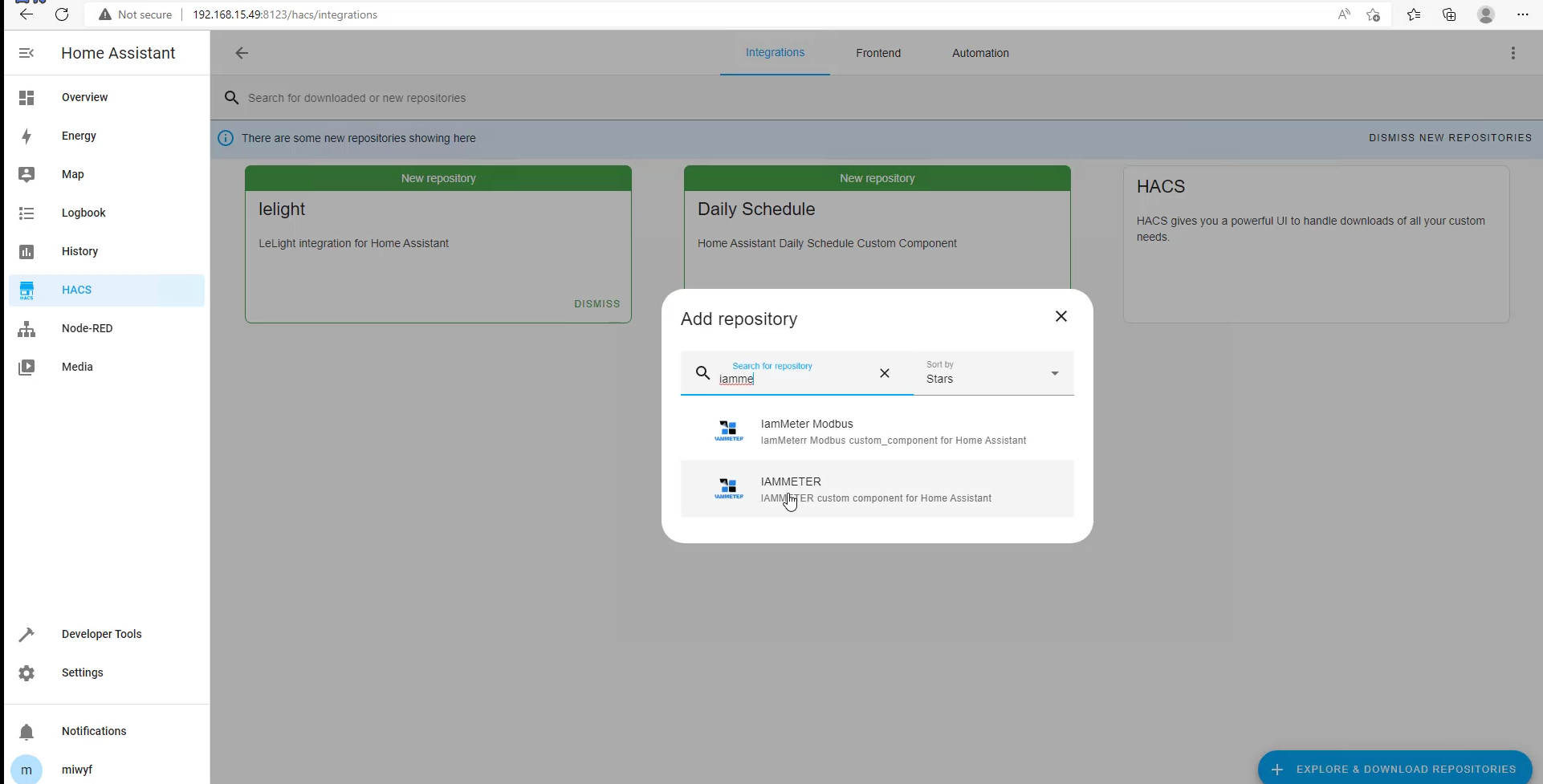Open Developer Tools from sidebar

[x=101, y=634]
